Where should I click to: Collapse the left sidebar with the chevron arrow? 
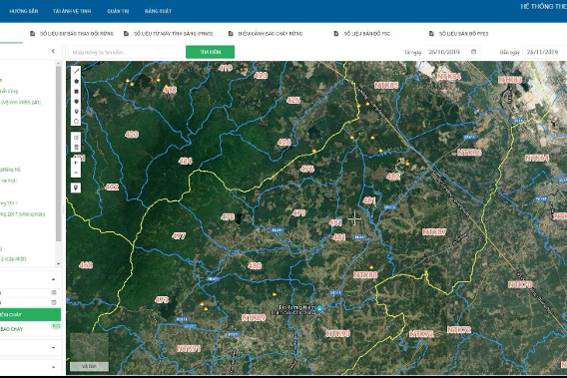point(54,51)
